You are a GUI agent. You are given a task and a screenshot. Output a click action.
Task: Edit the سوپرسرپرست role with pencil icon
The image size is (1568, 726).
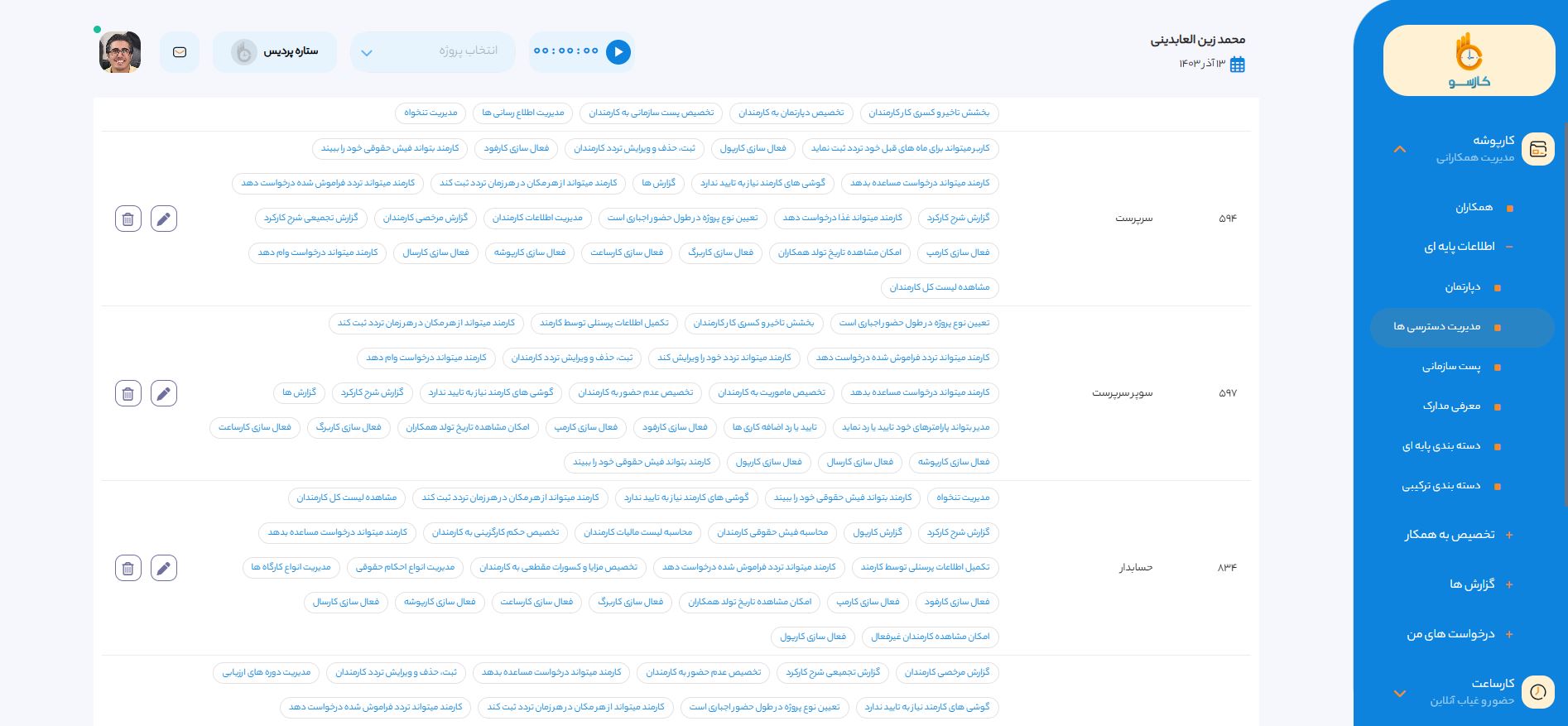tap(164, 393)
